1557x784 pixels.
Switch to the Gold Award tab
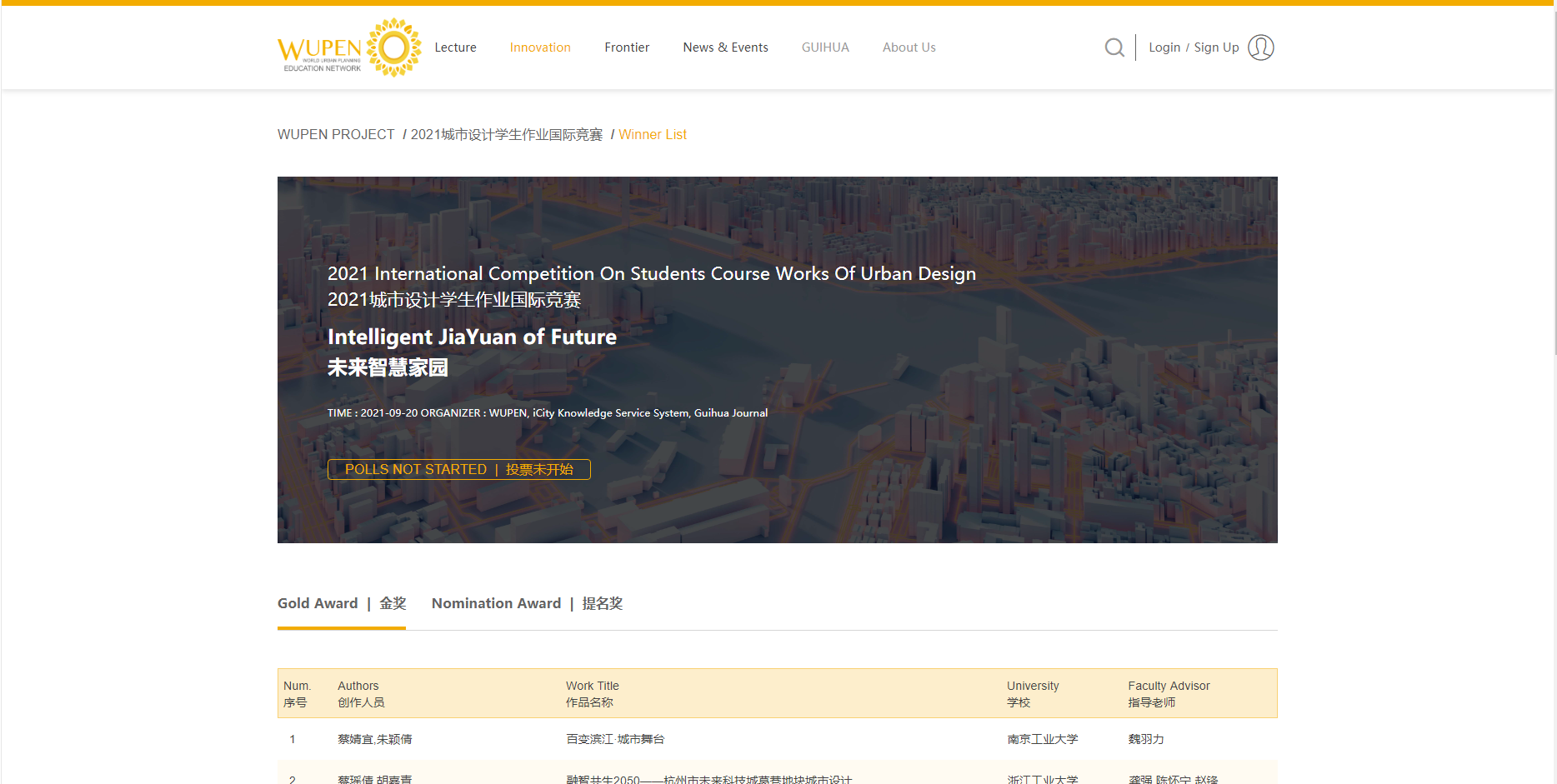341,603
